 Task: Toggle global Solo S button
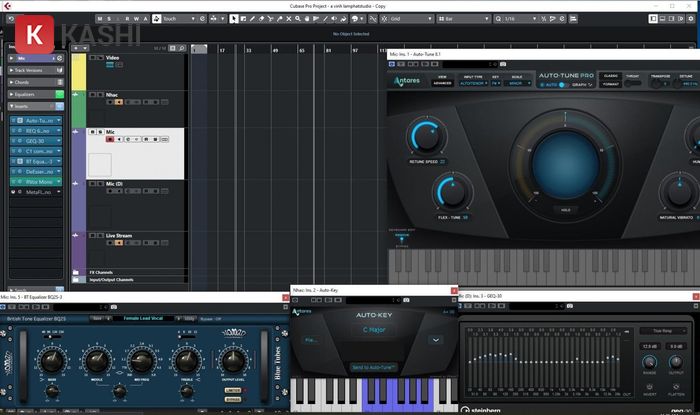tap(109, 19)
